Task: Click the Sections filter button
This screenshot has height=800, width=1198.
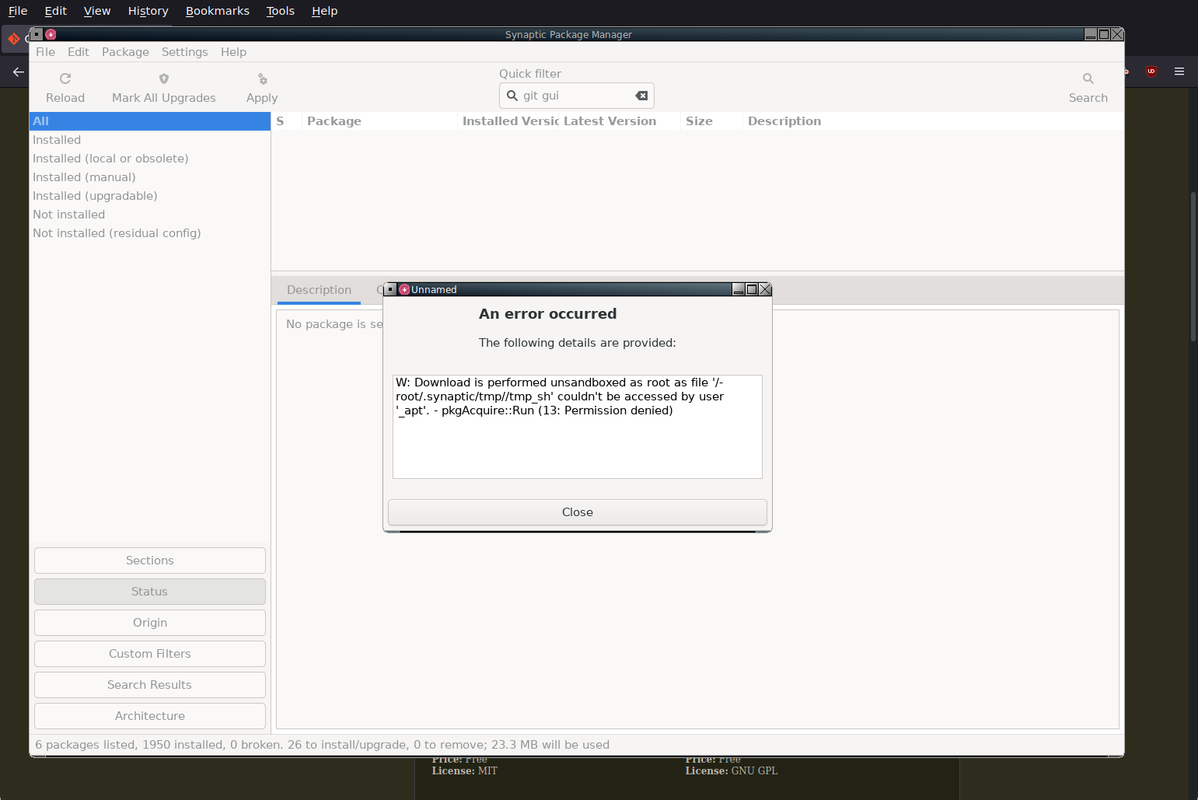Action: (150, 560)
